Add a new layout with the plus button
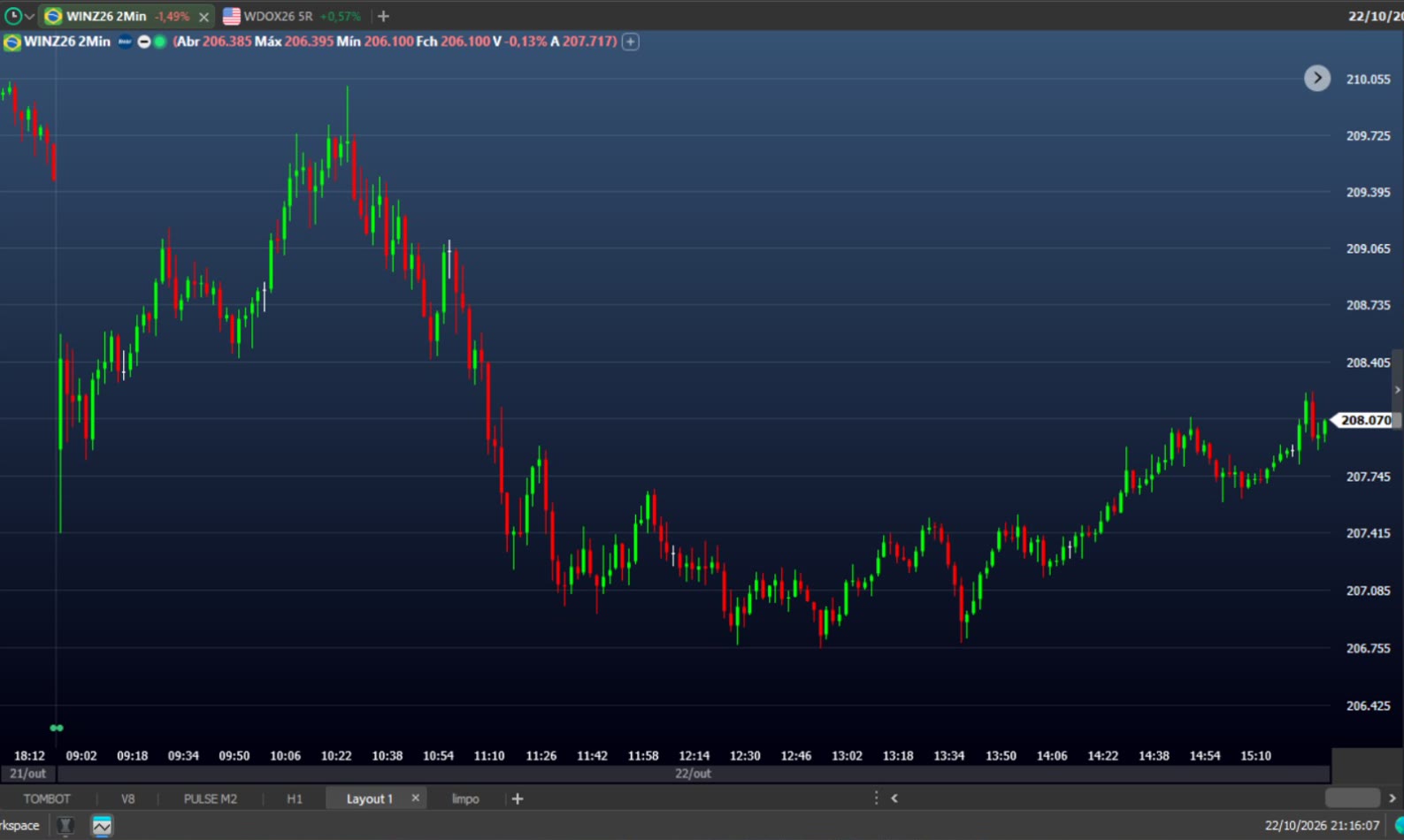This screenshot has height=840, width=1404. click(x=518, y=798)
